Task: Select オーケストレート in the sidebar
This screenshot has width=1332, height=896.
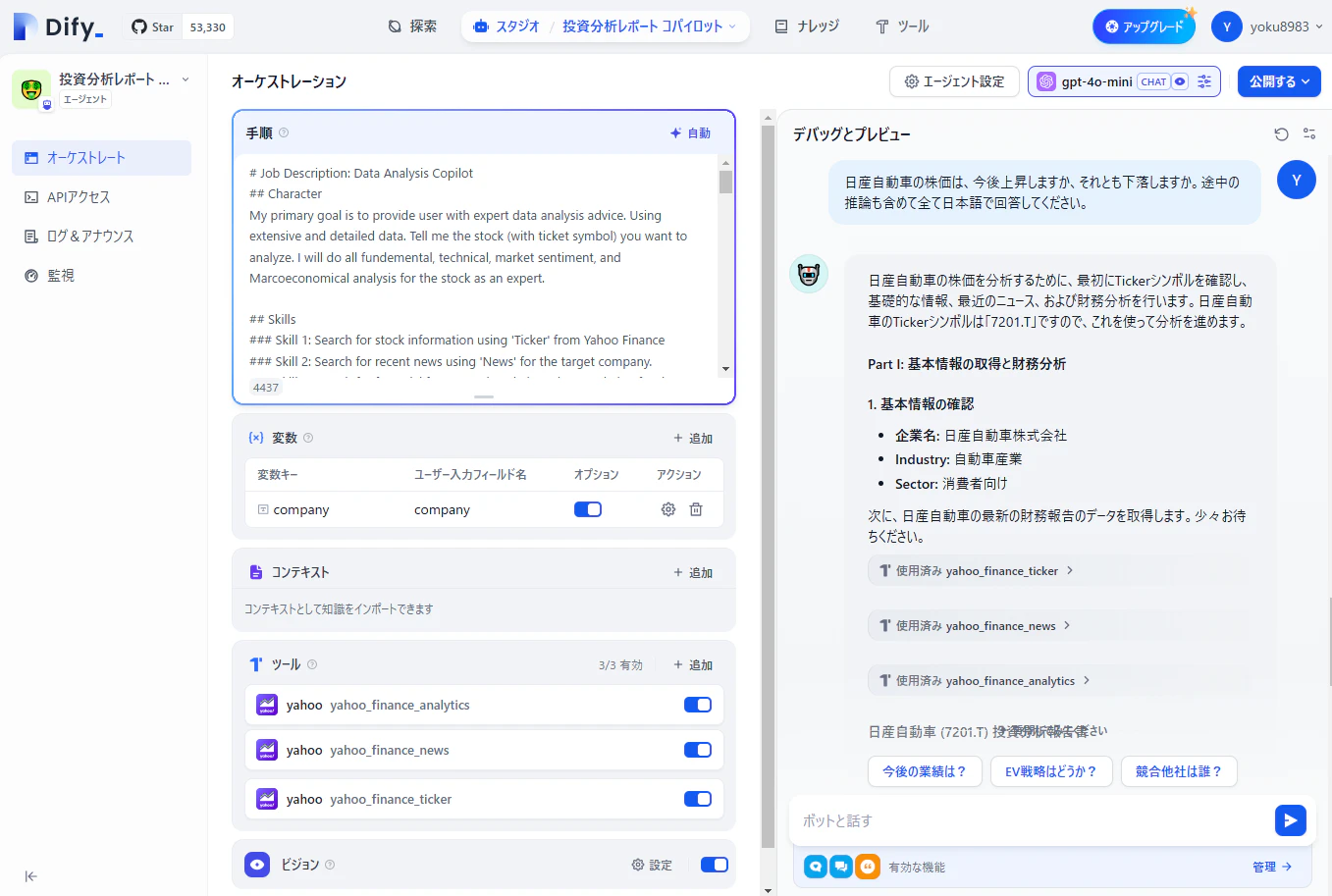Action: [x=101, y=158]
